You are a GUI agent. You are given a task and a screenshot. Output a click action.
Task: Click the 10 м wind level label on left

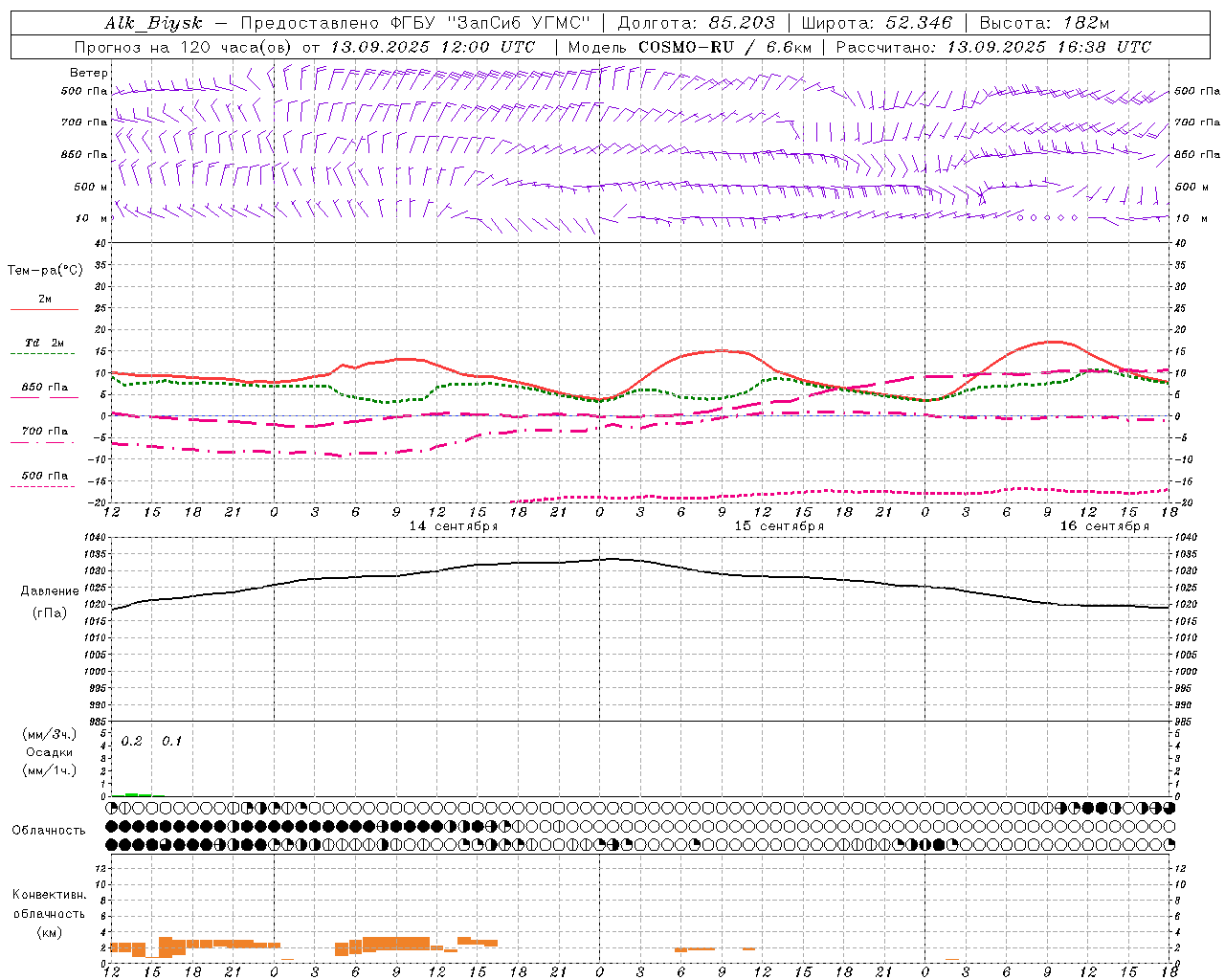pyautogui.click(x=93, y=218)
